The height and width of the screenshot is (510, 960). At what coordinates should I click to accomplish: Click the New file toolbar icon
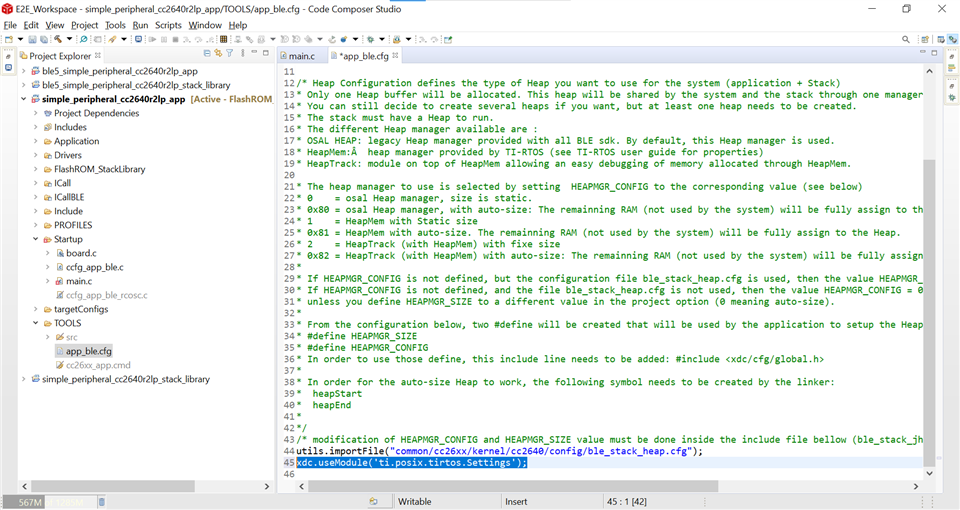pyautogui.click(x=9, y=39)
